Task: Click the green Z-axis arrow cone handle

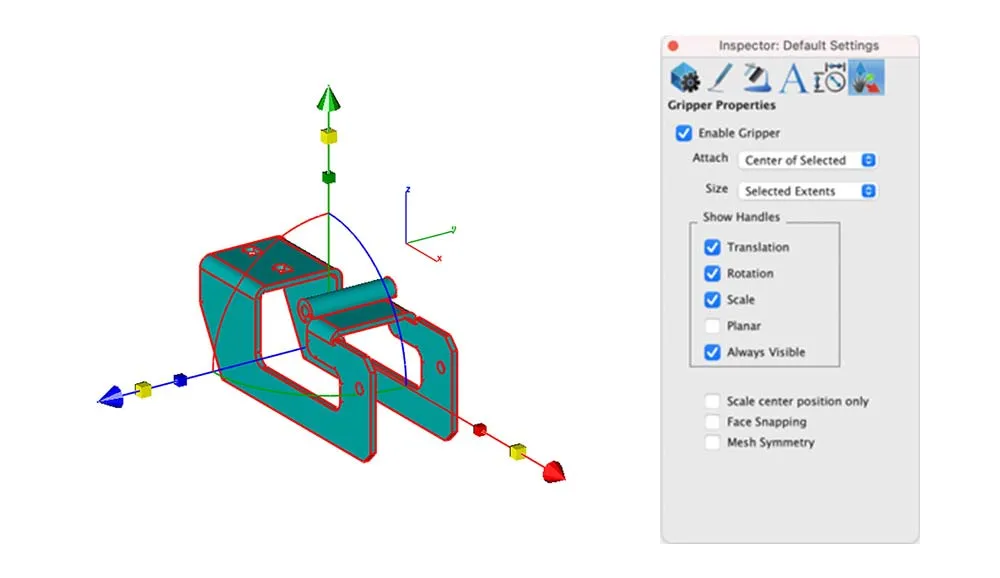Action: [x=328, y=98]
